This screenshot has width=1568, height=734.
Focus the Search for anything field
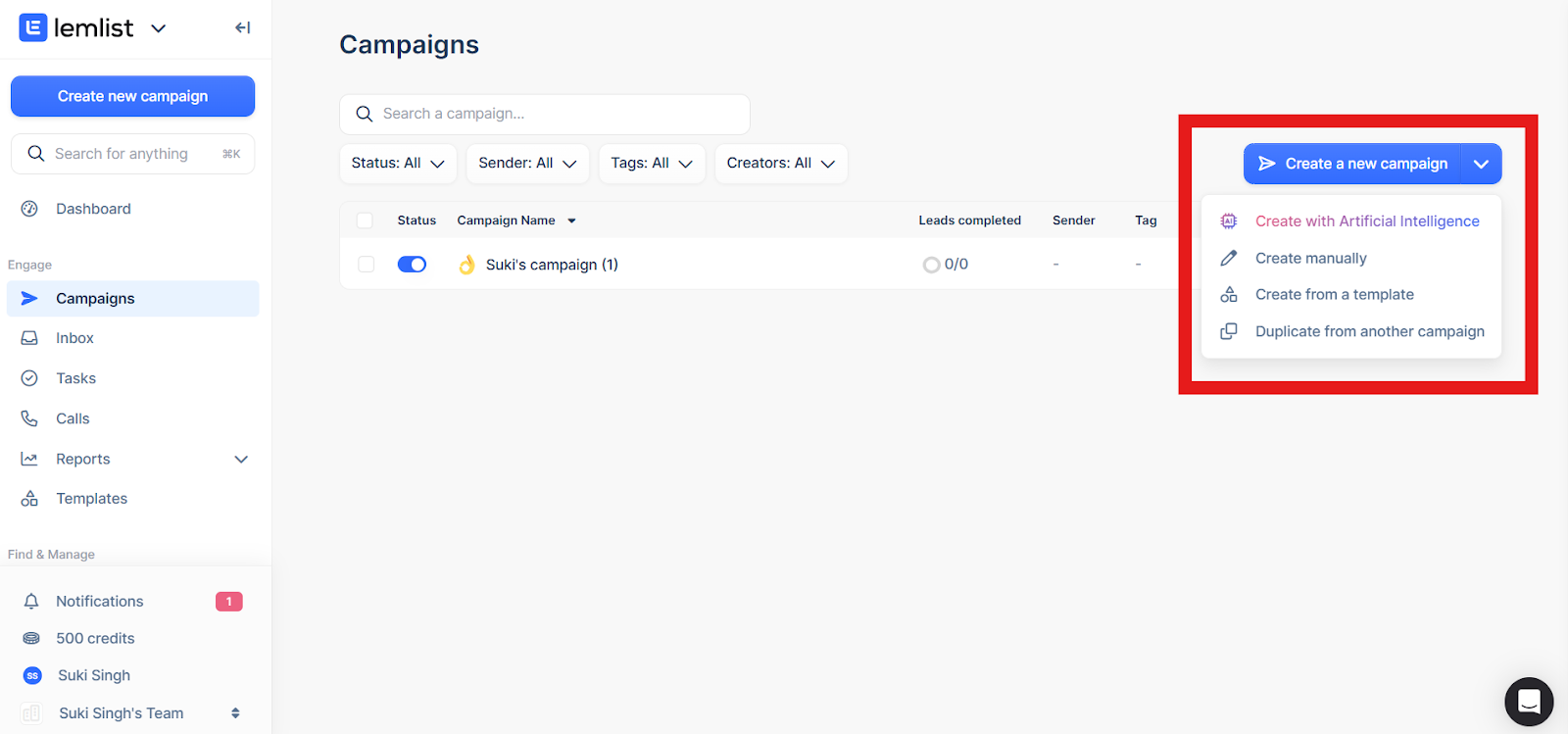click(132, 154)
